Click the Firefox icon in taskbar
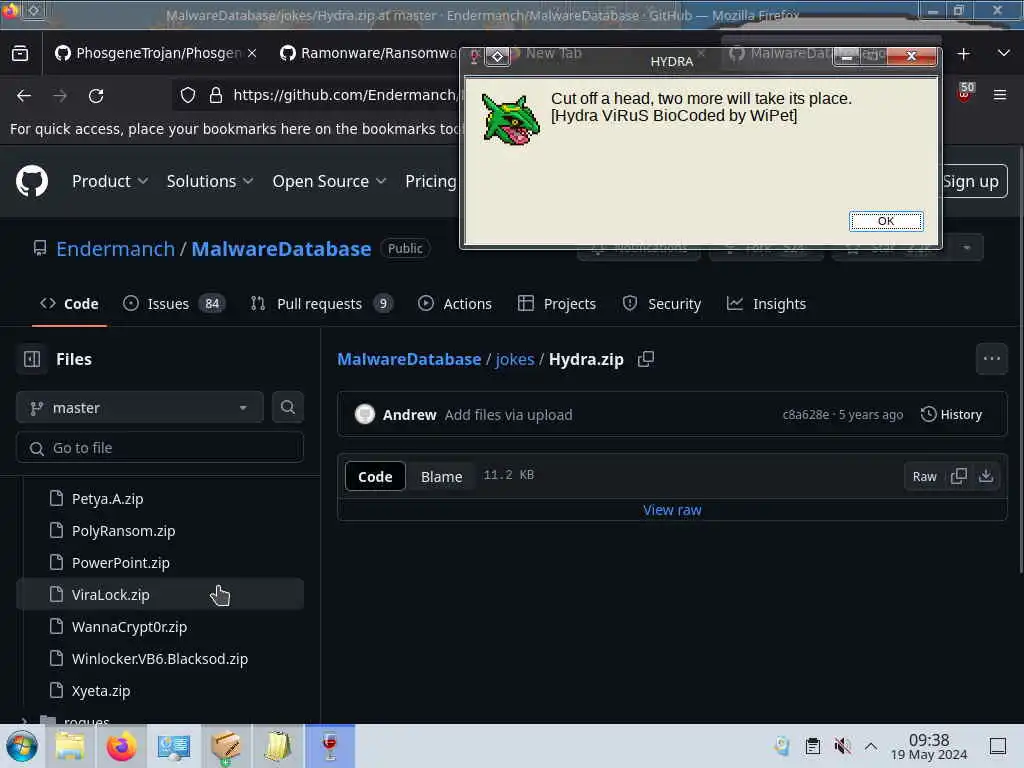The width and height of the screenshot is (1024, 768). [x=121, y=746]
